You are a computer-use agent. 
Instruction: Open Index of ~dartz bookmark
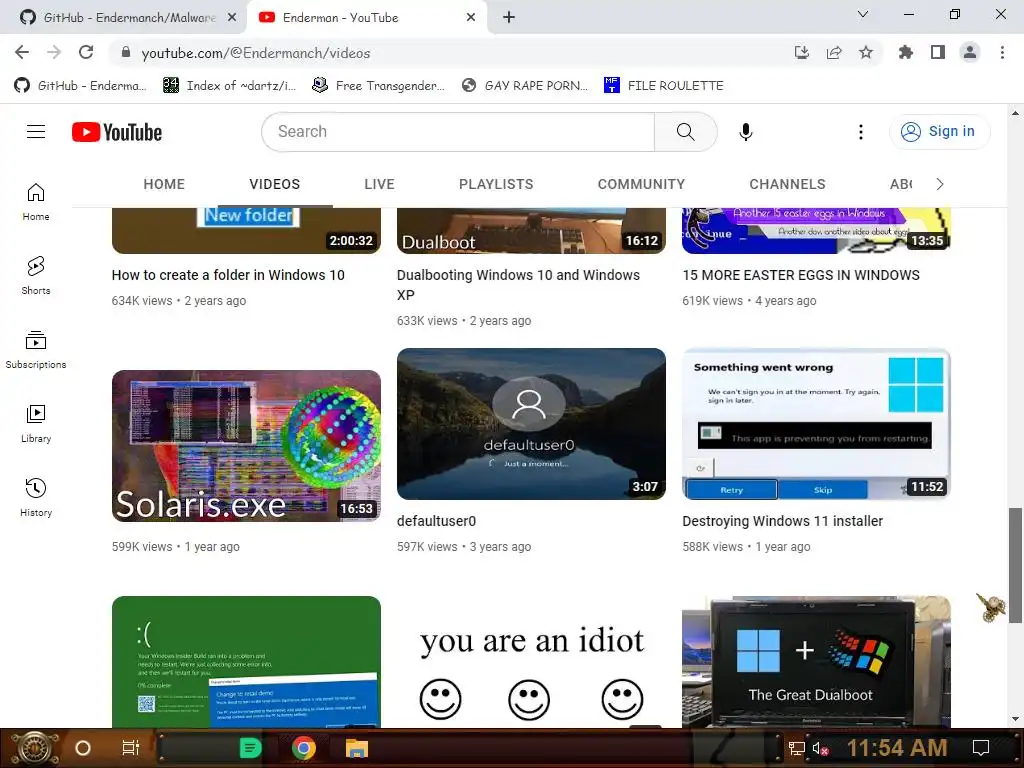click(x=229, y=86)
